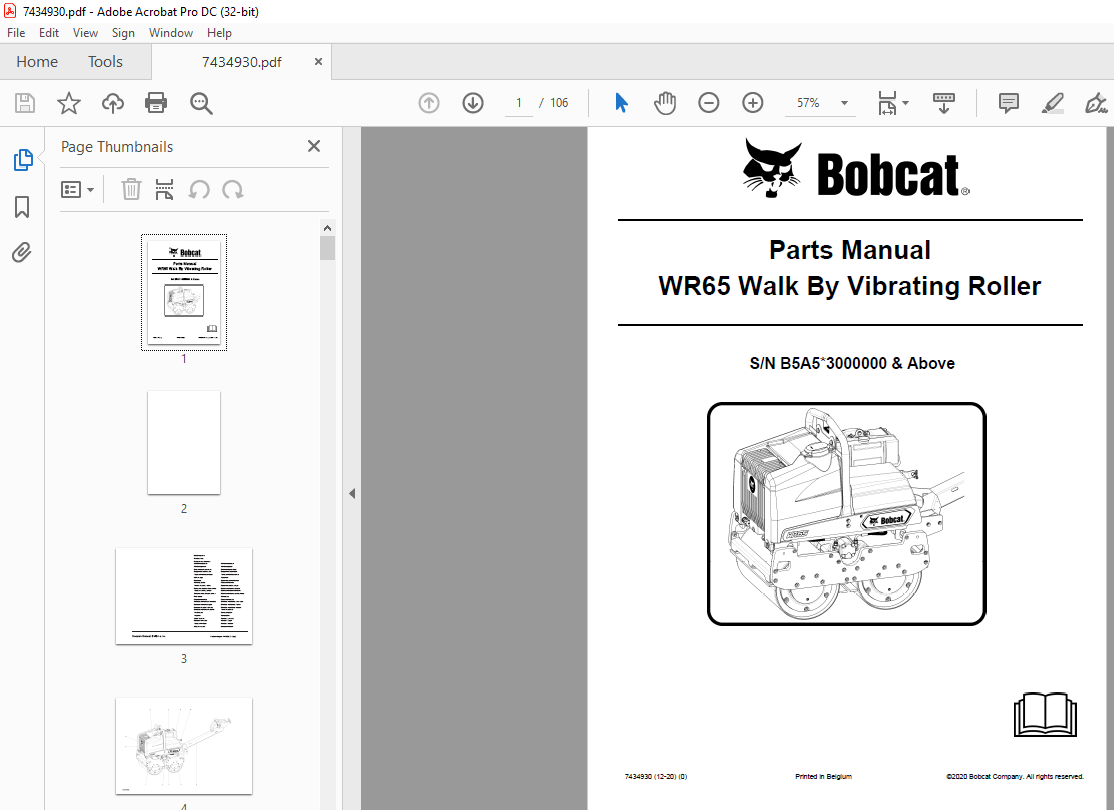Select page 1 thumbnail
1114x810 pixels.
[184, 292]
